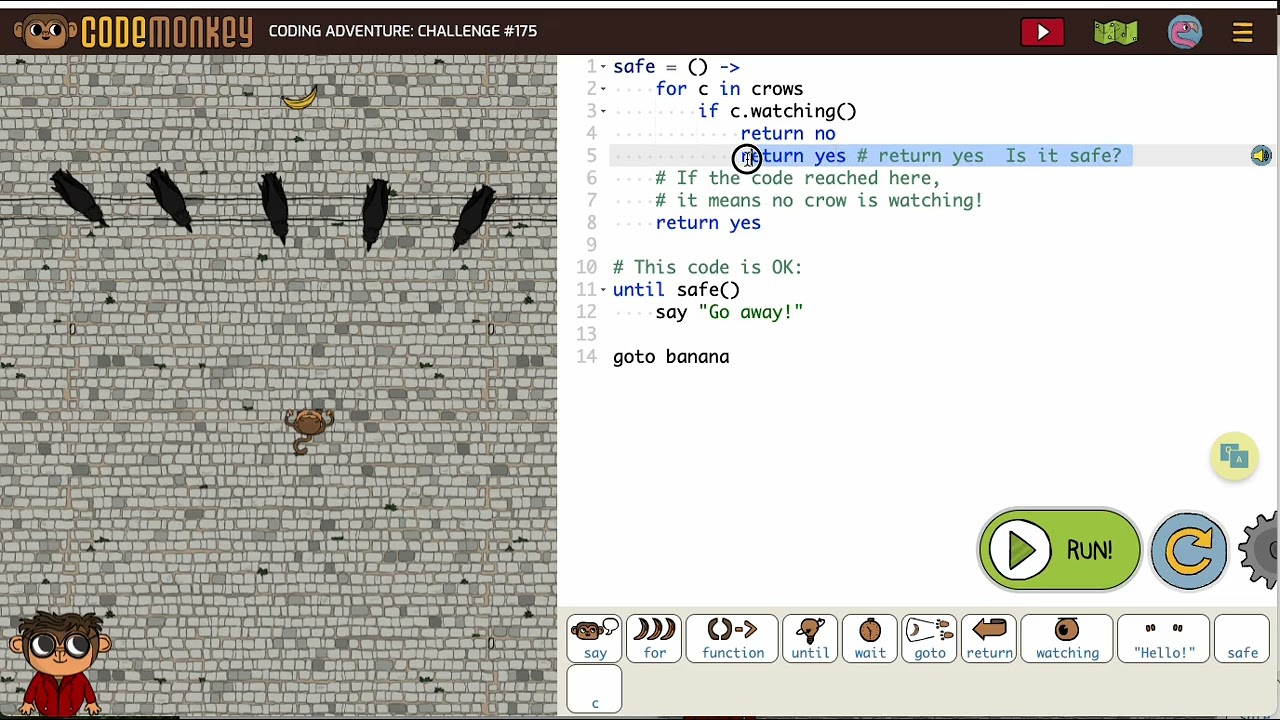Insert the goto block
The height and width of the screenshot is (720, 1280).
pyautogui.click(x=930, y=639)
